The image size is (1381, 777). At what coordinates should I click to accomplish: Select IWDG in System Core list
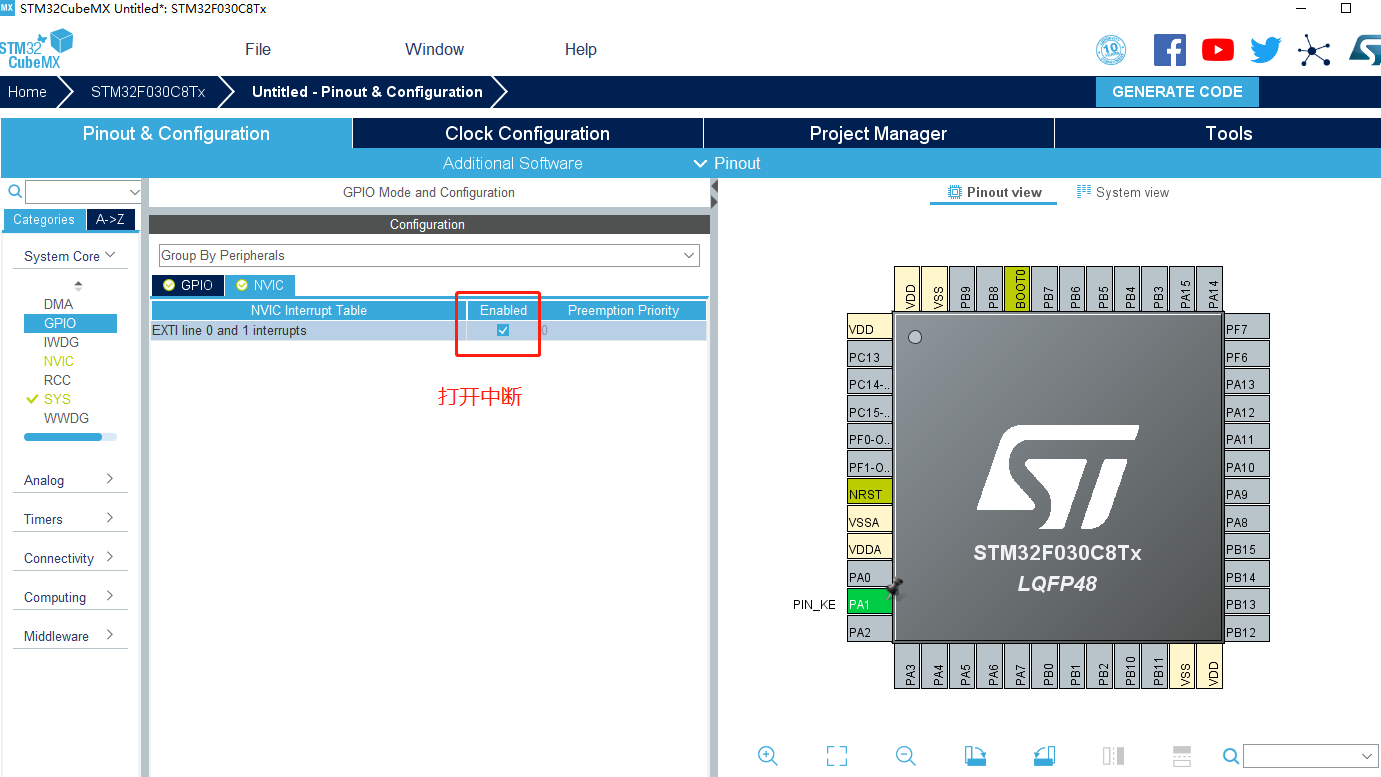[x=61, y=342]
